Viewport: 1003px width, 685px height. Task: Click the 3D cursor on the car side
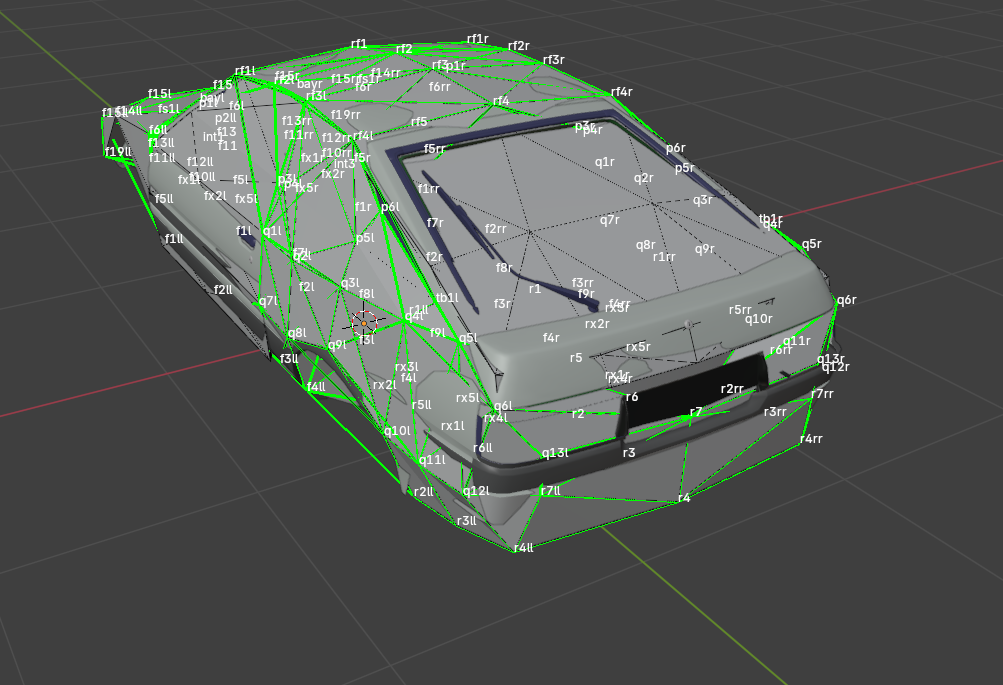(x=366, y=321)
